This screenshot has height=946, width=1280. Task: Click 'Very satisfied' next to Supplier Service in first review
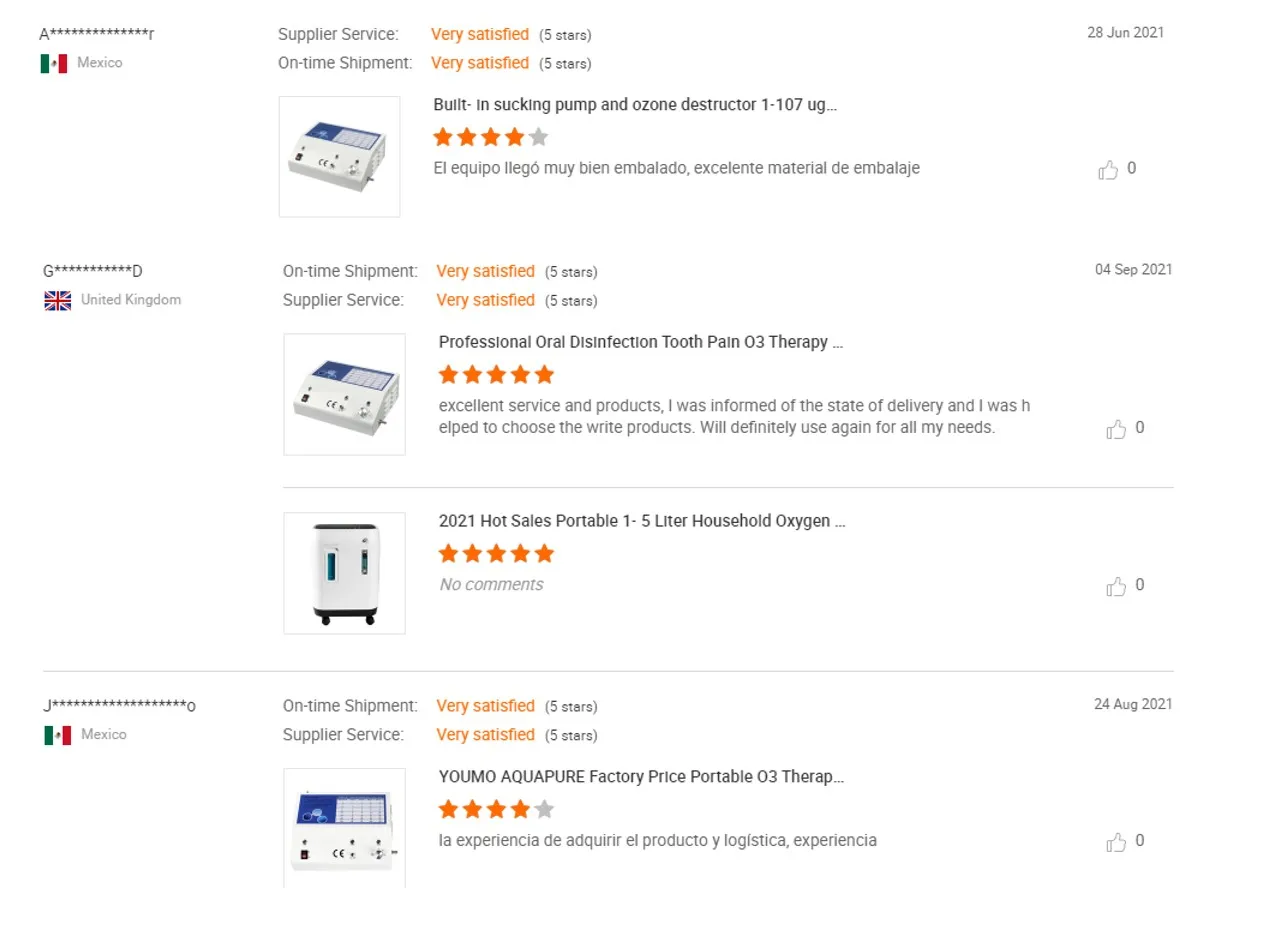(x=480, y=33)
